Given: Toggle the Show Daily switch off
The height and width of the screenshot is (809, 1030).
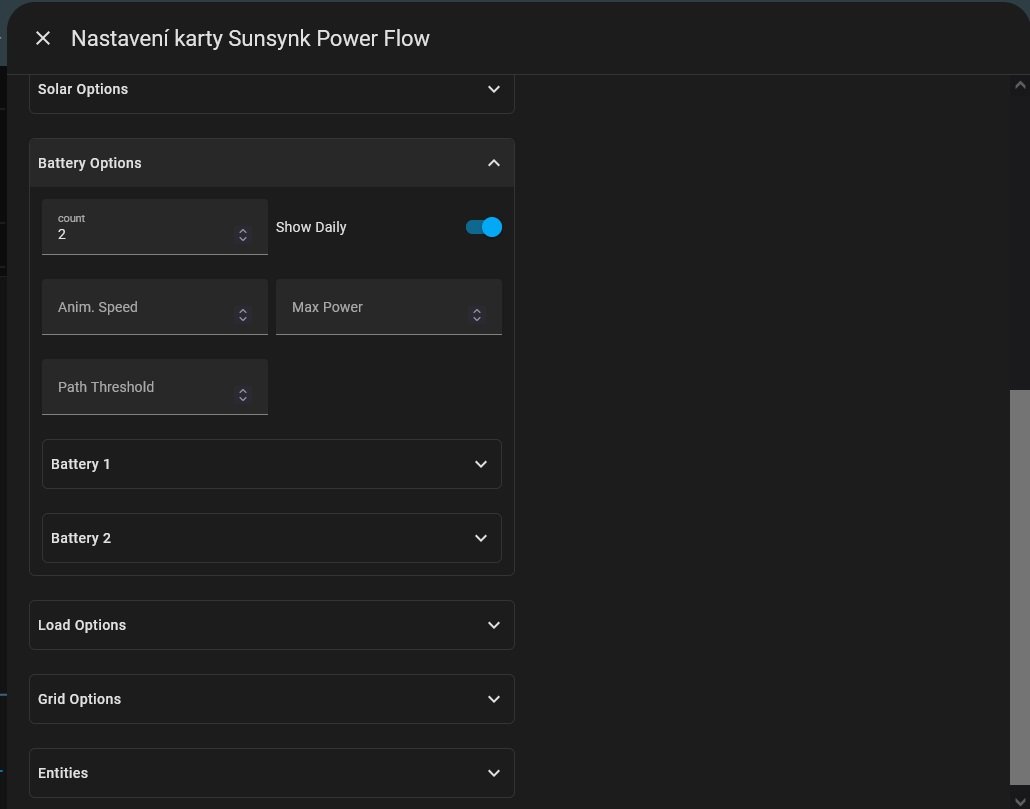Looking at the screenshot, I should pyautogui.click(x=484, y=227).
